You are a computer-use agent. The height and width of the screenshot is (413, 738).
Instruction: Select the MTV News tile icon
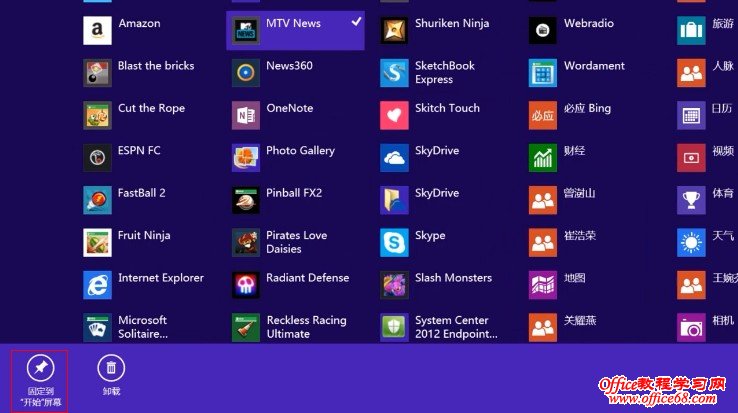point(246,31)
